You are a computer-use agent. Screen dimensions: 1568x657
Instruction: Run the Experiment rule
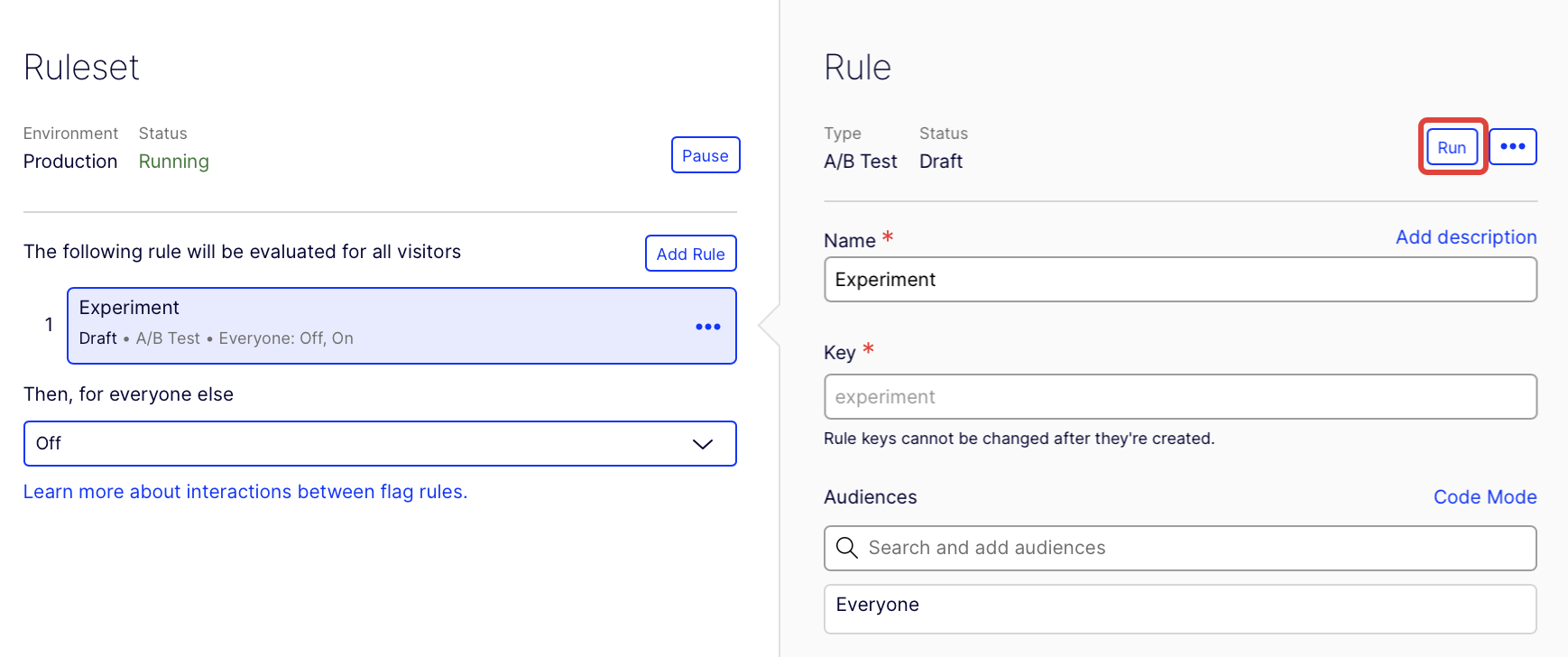pos(1453,147)
